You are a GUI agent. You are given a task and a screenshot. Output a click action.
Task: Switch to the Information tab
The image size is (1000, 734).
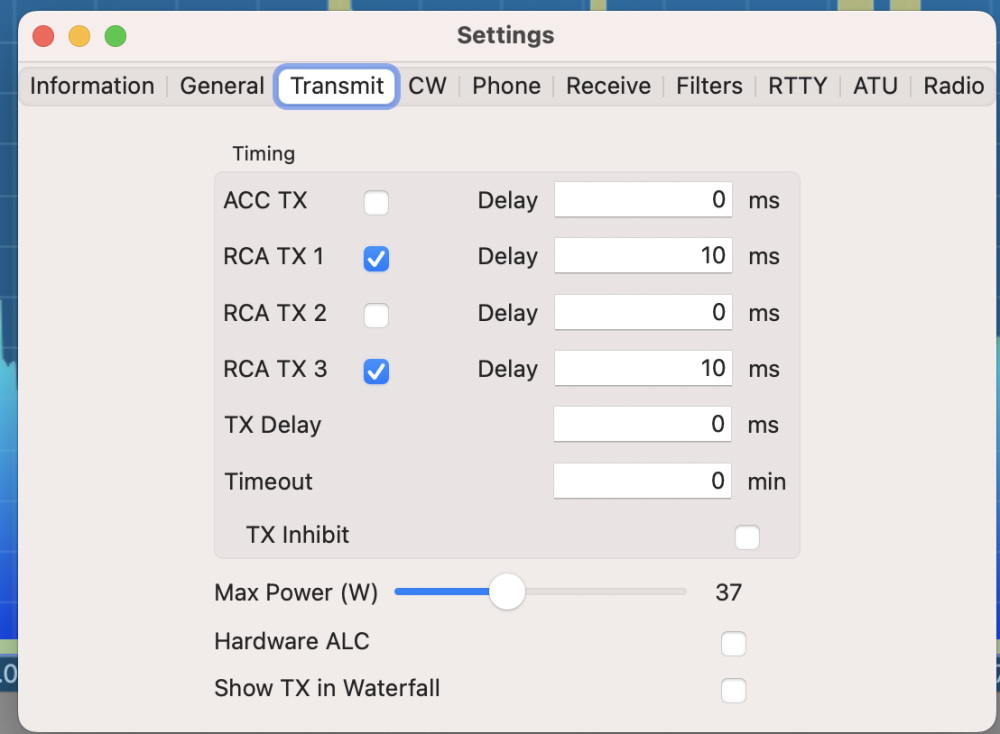[x=92, y=86]
